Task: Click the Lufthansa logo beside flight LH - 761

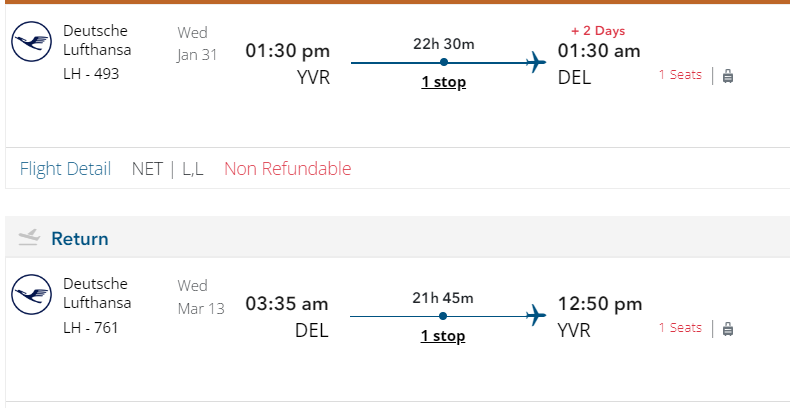Action: [31, 295]
